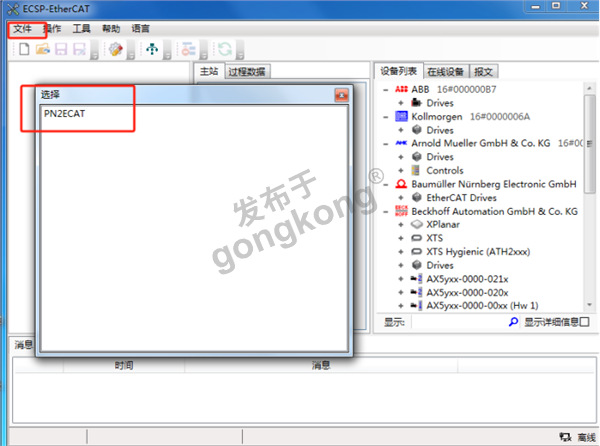Screen dimensions: 600x446
Task: Select PN2ECAT in the 选择 dialog
Action: (64, 114)
